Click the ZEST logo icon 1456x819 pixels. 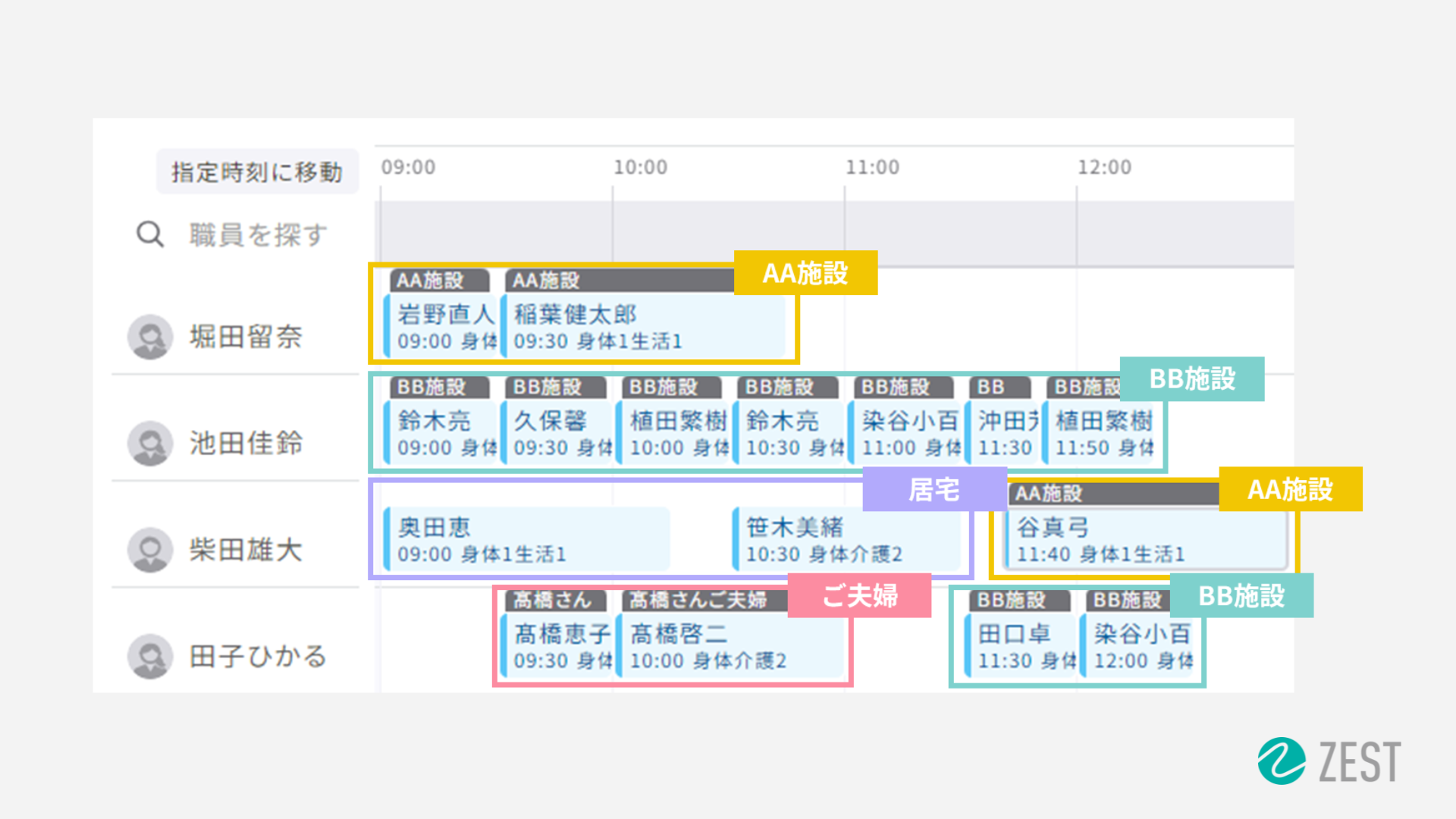click(x=1282, y=761)
